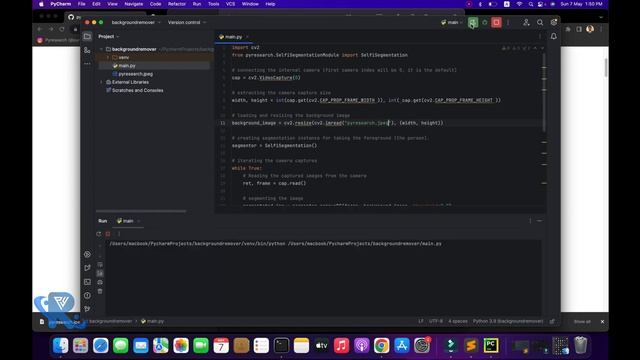Toggle Scroll to End icon in Run gutter
Viewport: 640px width, 360px height.
pos(100,273)
